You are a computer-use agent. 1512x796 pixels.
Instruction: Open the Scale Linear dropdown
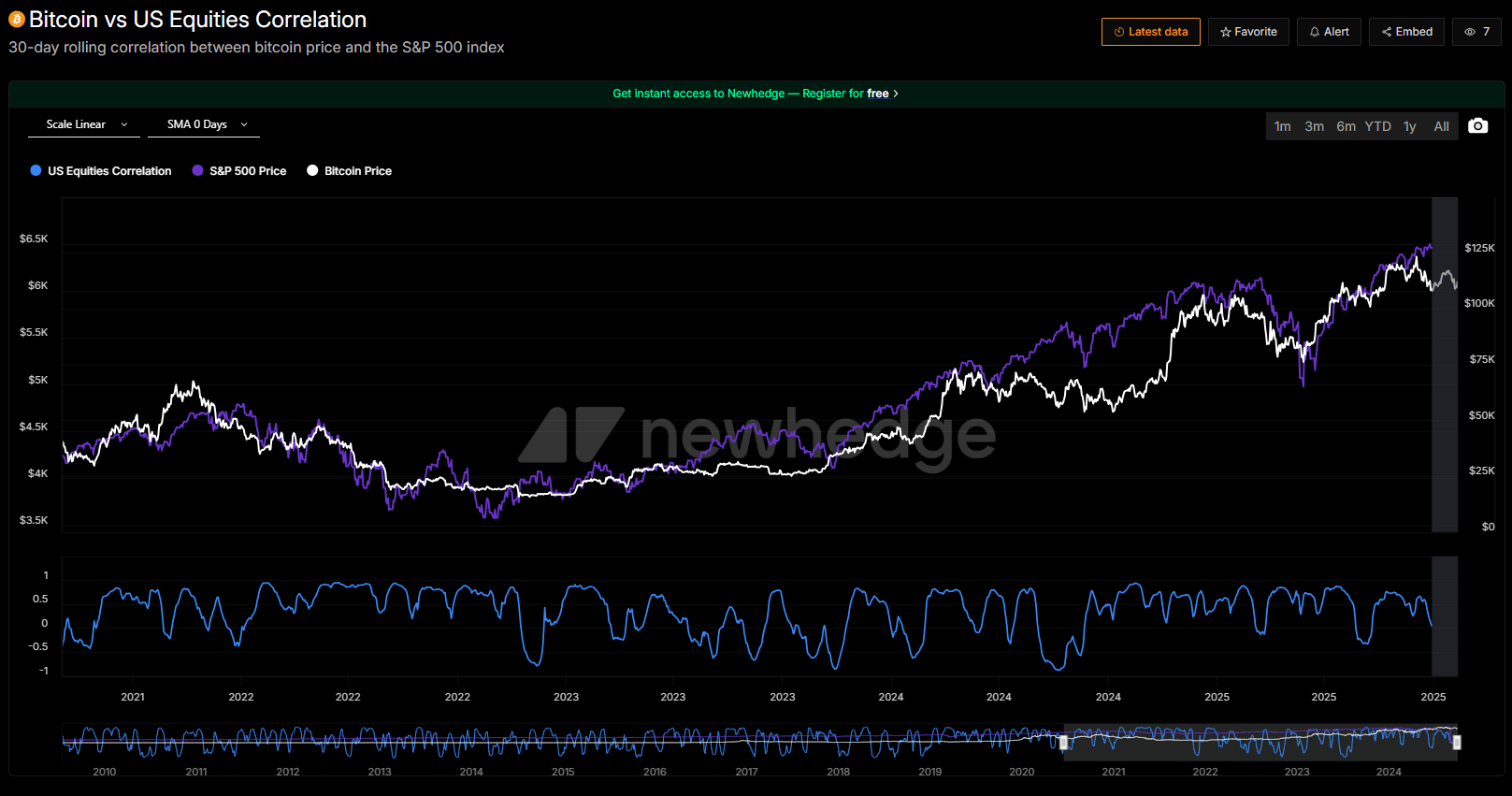pos(84,124)
